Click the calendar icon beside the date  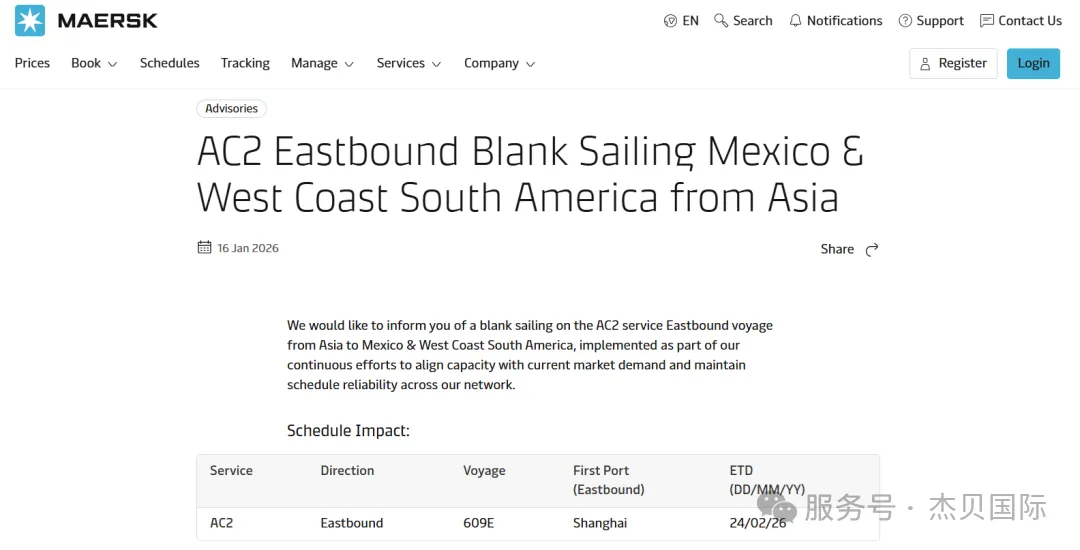[x=205, y=248]
